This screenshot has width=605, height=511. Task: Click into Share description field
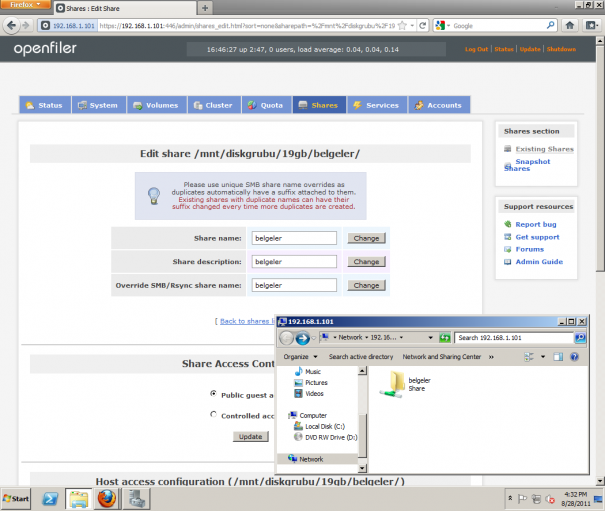[294, 262]
